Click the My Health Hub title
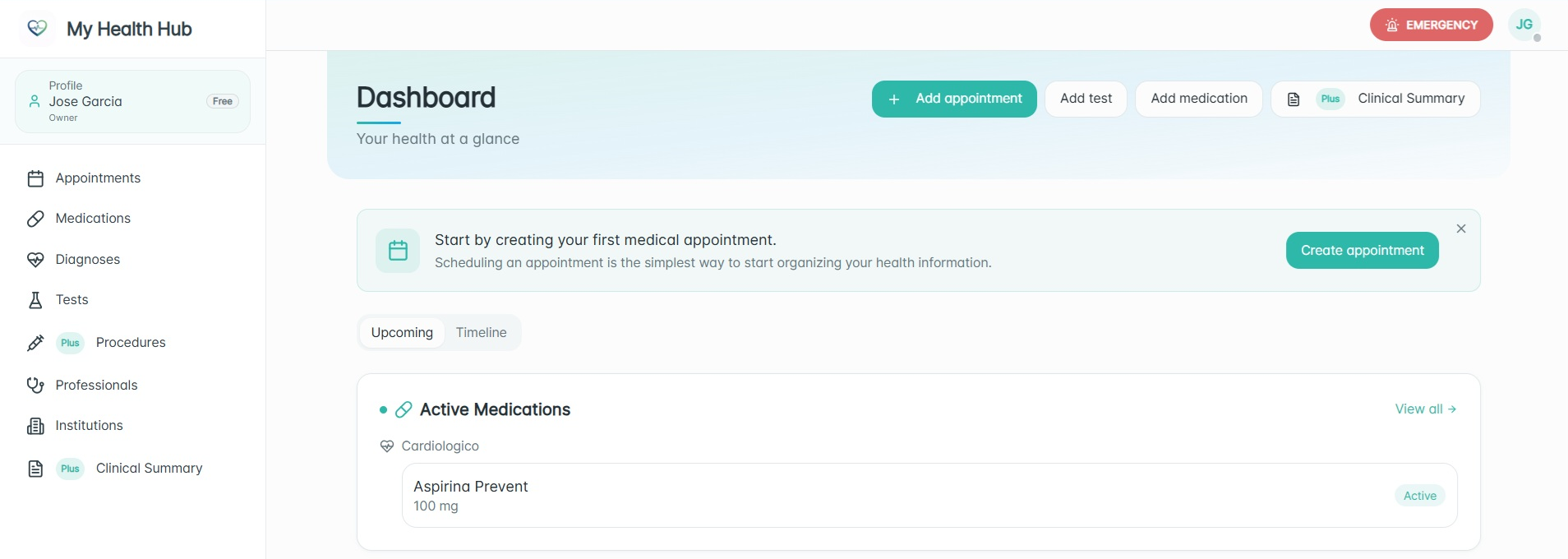 pyautogui.click(x=129, y=29)
